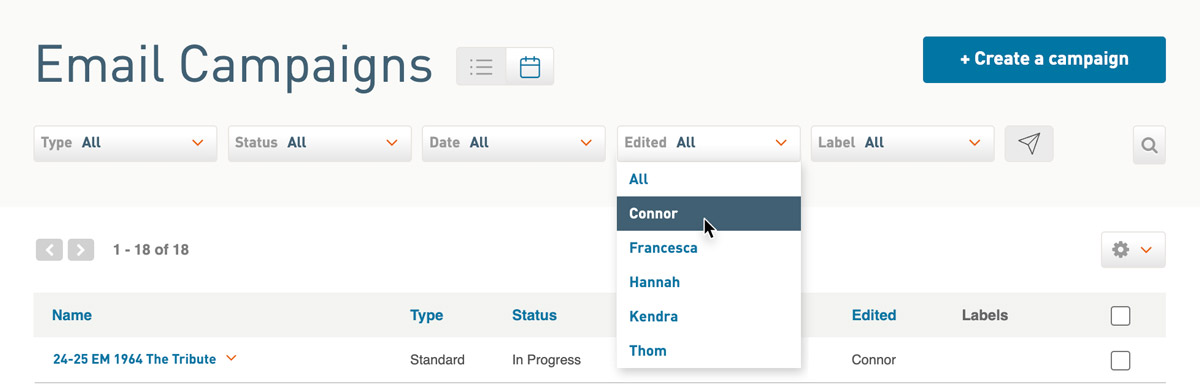1200x391 pixels.
Task: Click the Email Campaigns page heading
Action: 234,65
